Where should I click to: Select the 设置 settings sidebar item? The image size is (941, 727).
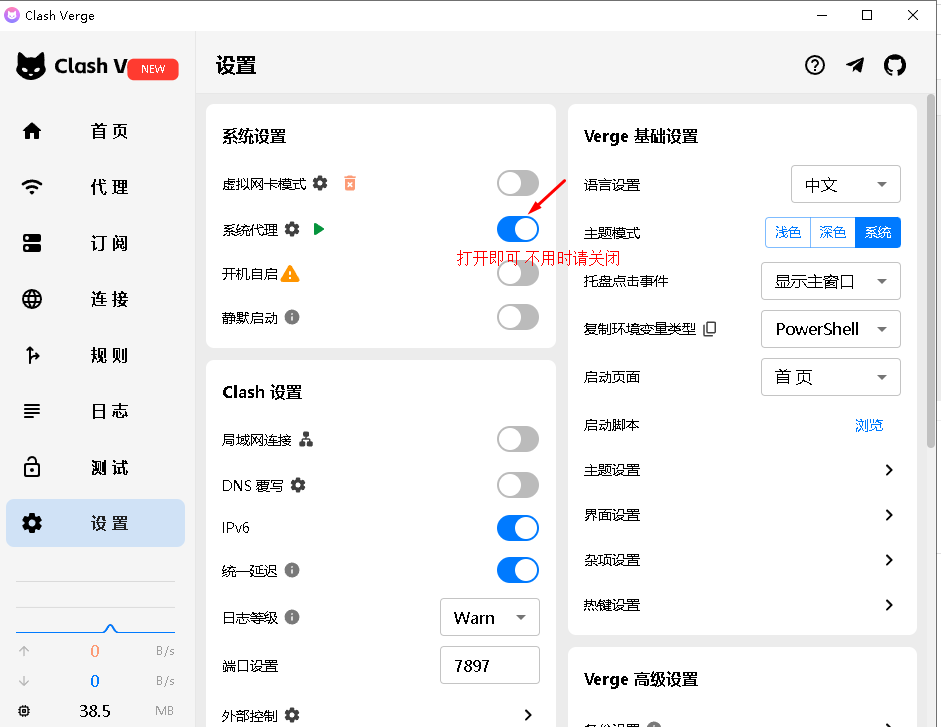point(95,523)
